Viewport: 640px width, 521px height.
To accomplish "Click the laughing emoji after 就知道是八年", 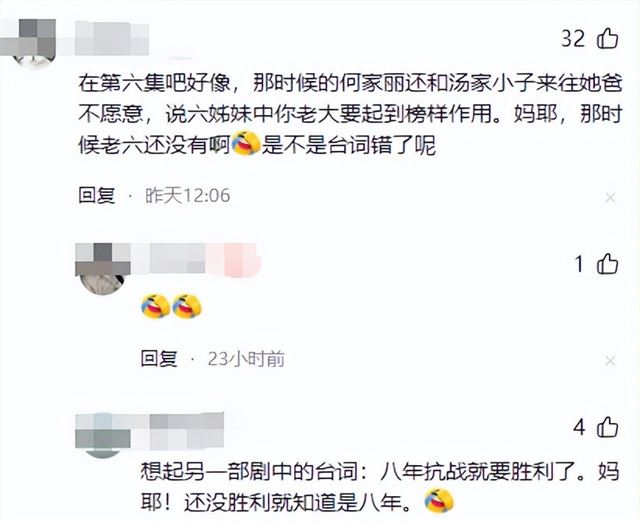I will coord(439,501).
